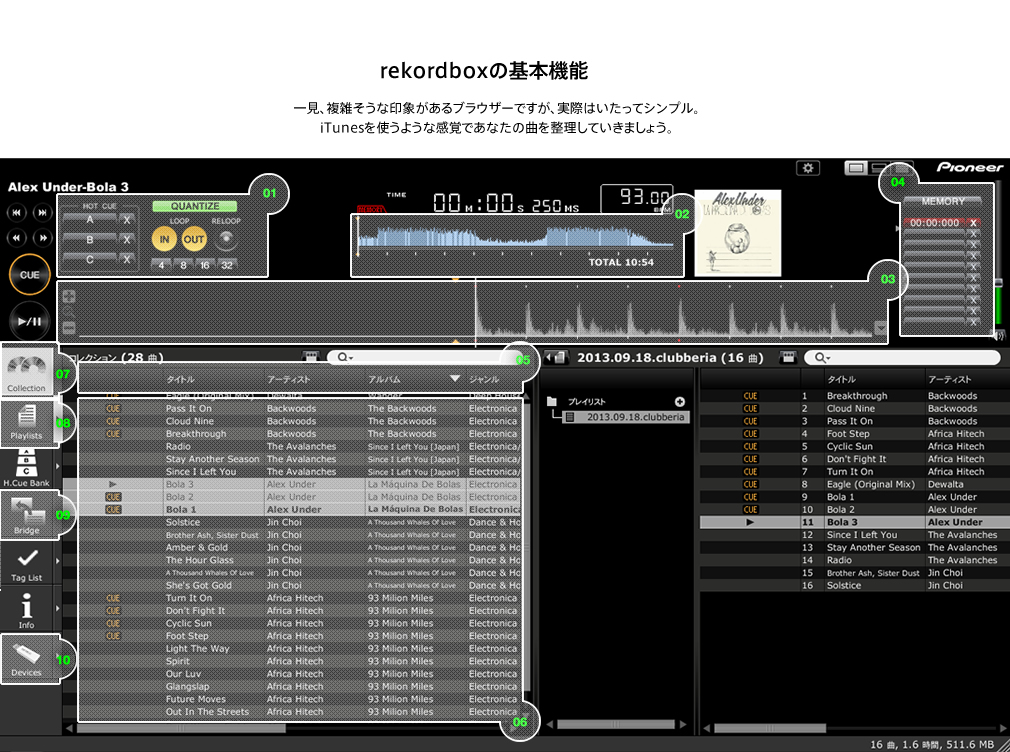The width and height of the screenshot is (1010, 752).
Task: Select Eagle (Original Mix) in the playlist
Action: coord(855,484)
